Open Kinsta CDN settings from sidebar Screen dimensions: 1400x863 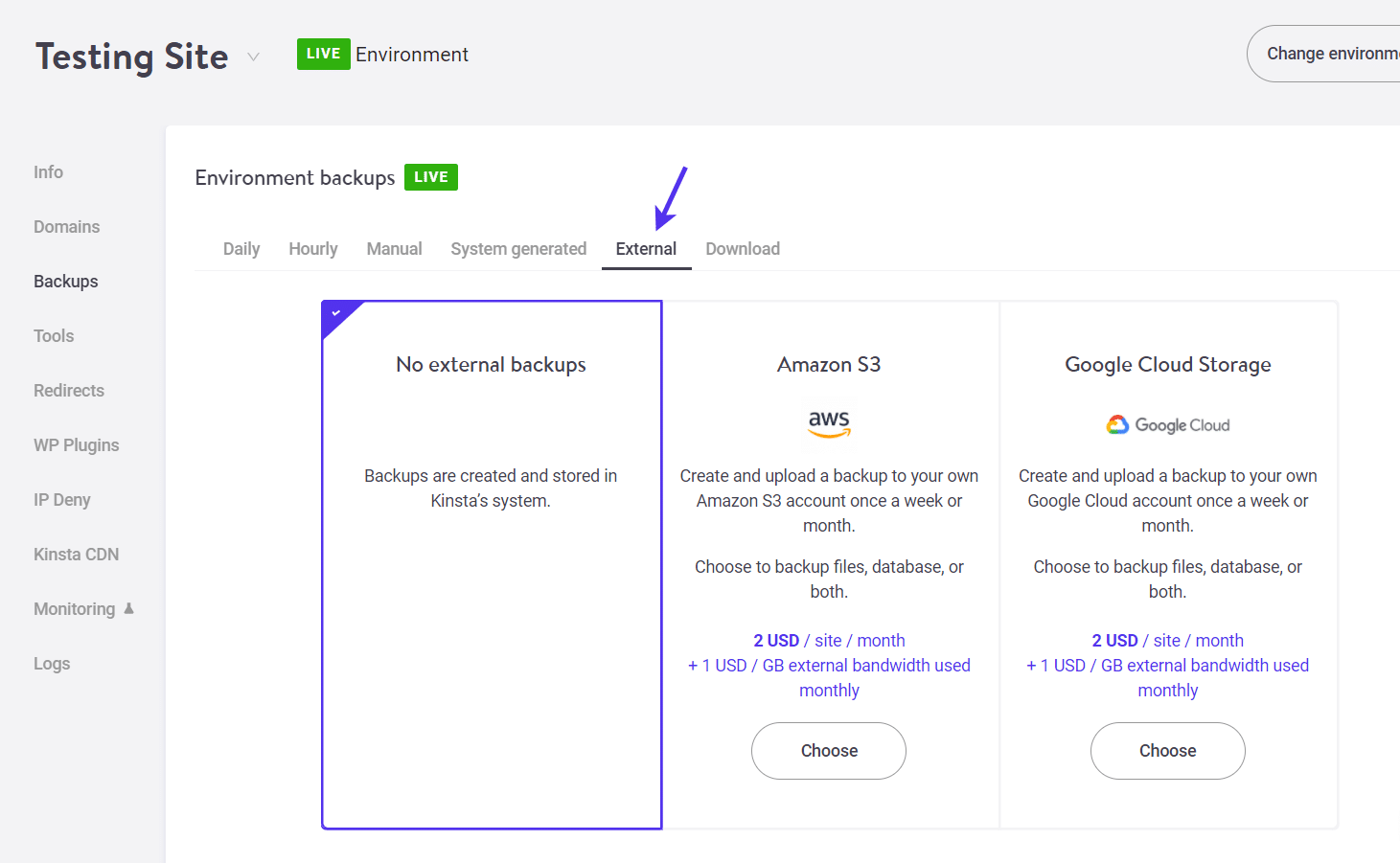(x=76, y=554)
